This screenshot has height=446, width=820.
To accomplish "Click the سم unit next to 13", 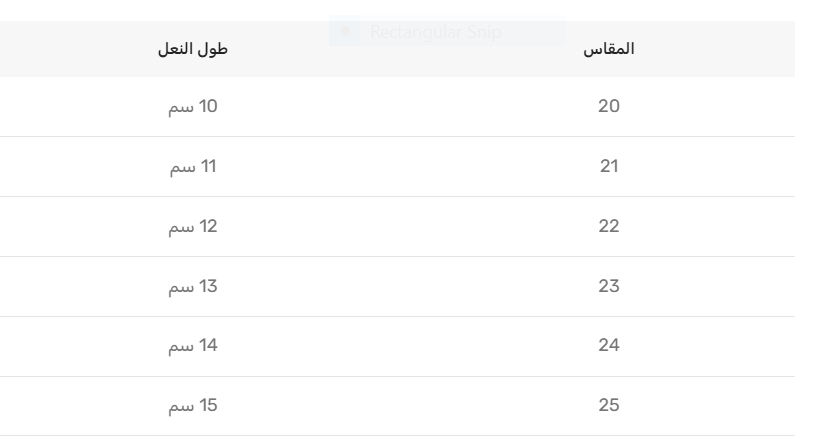I will click(180, 286).
